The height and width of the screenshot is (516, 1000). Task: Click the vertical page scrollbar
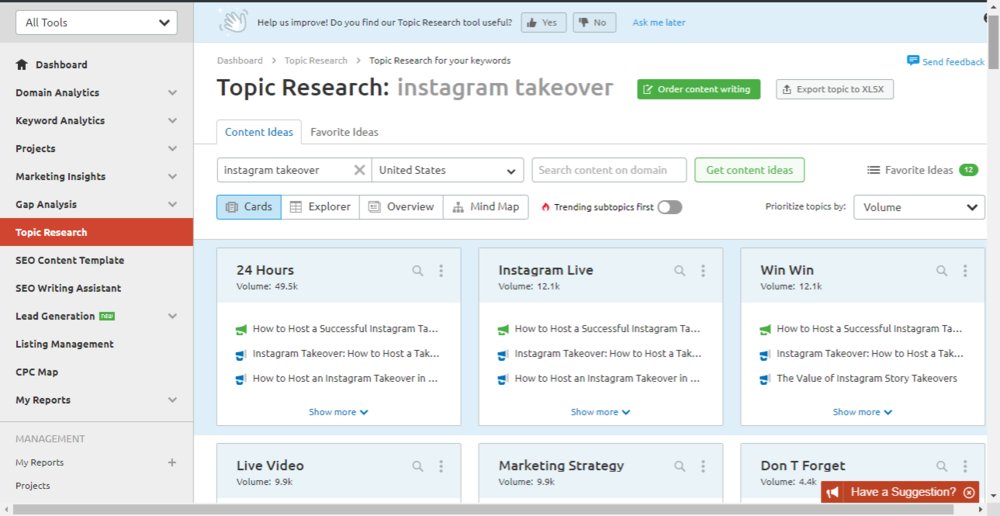(x=994, y=41)
